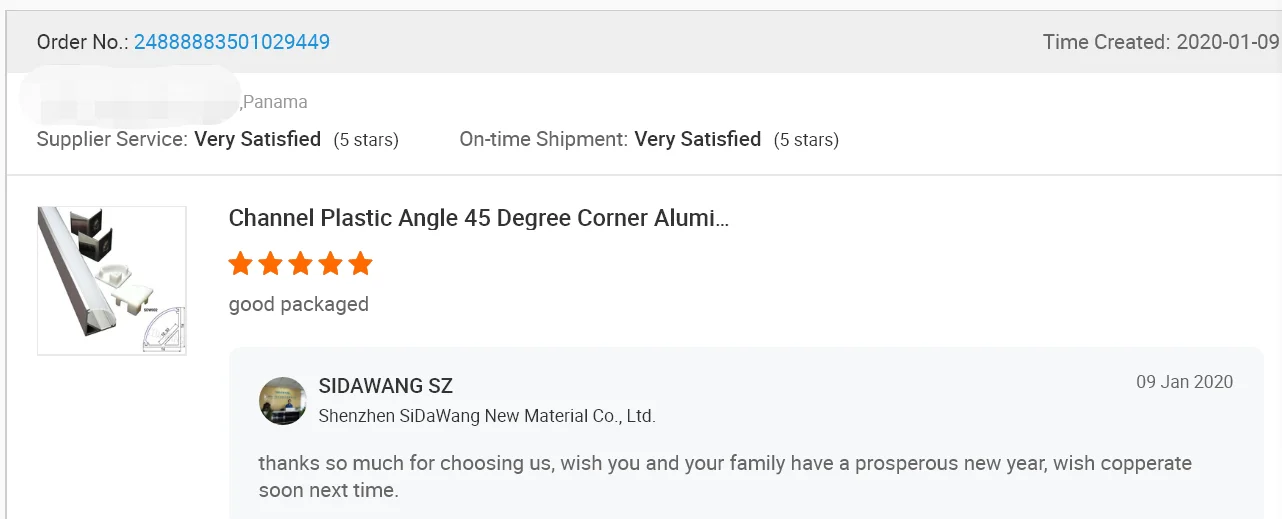
Task: Click the fourth orange rating star
Action: [330, 264]
